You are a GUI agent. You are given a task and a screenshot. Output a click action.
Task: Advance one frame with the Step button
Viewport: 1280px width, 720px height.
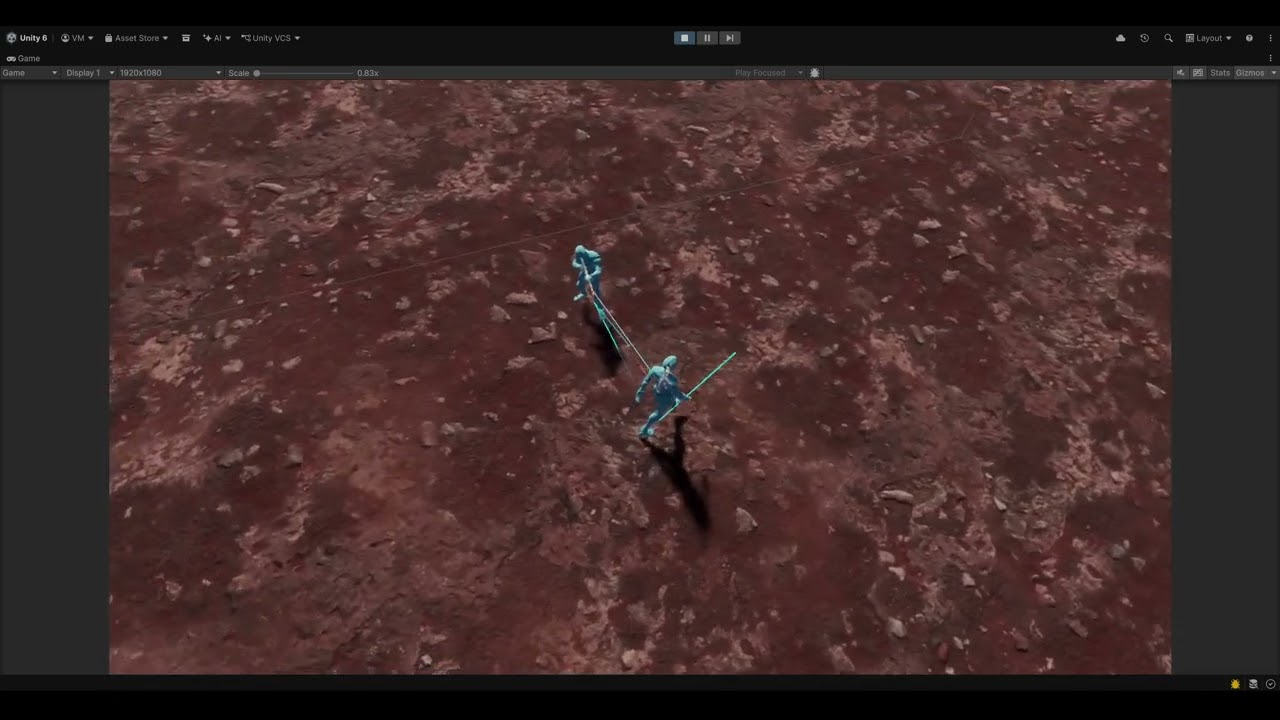point(730,38)
